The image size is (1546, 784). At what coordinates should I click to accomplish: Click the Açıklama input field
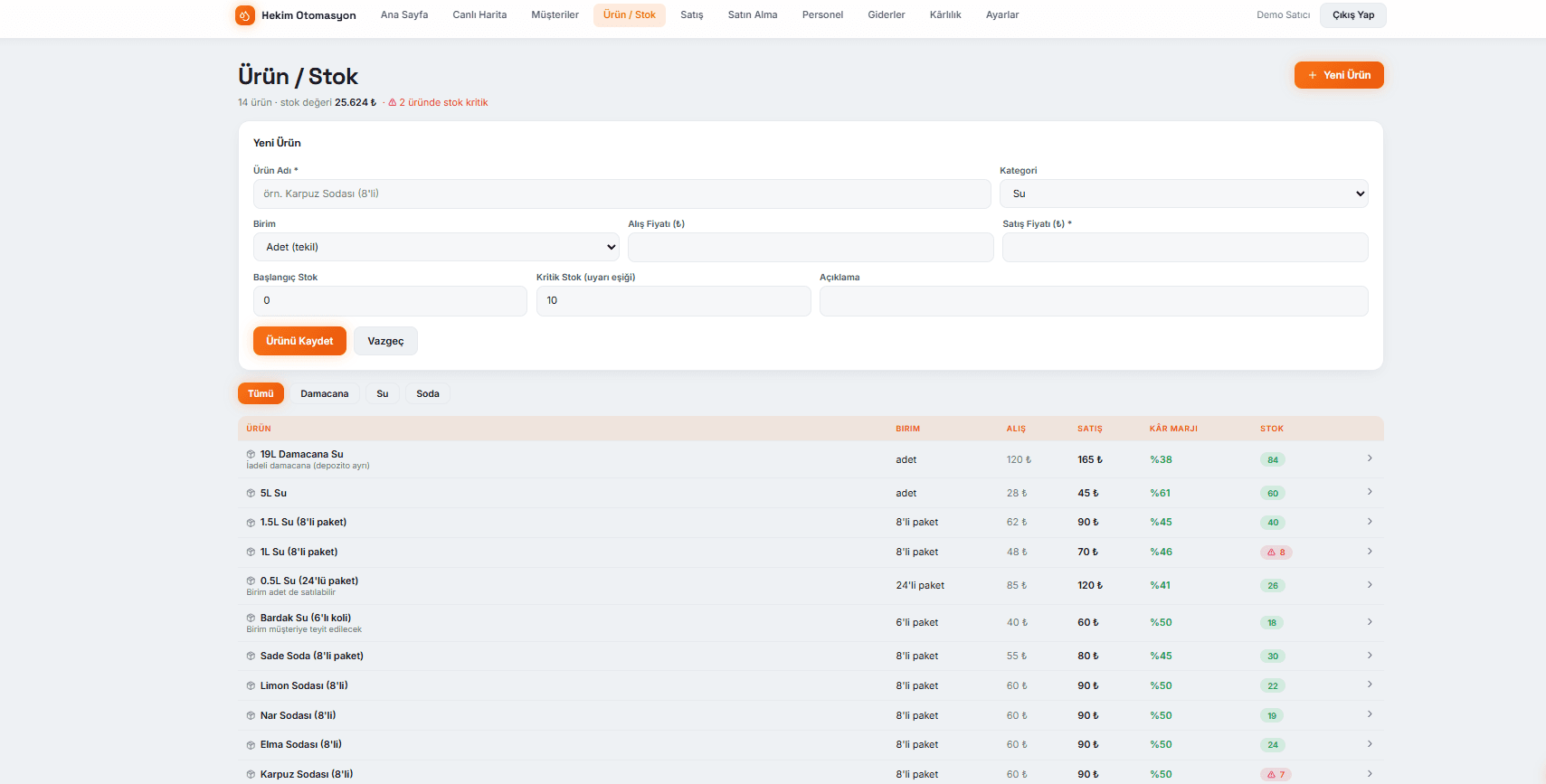point(1094,301)
